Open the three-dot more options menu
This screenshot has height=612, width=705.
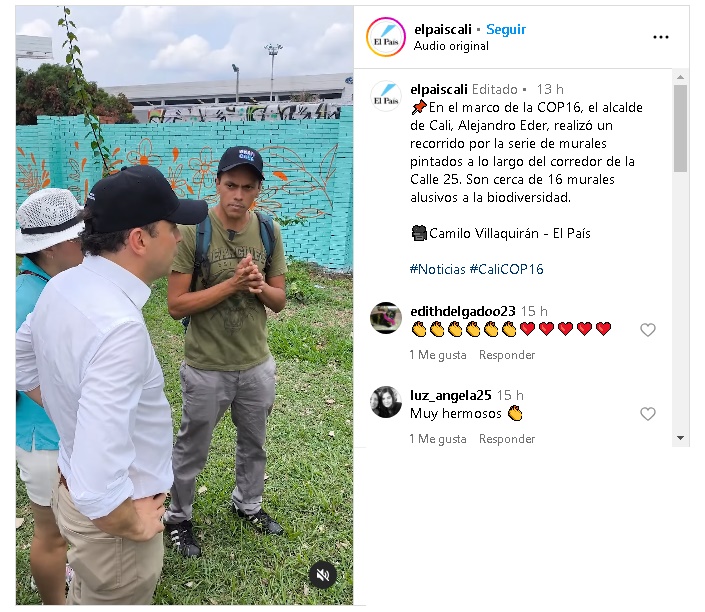coord(660,37)
